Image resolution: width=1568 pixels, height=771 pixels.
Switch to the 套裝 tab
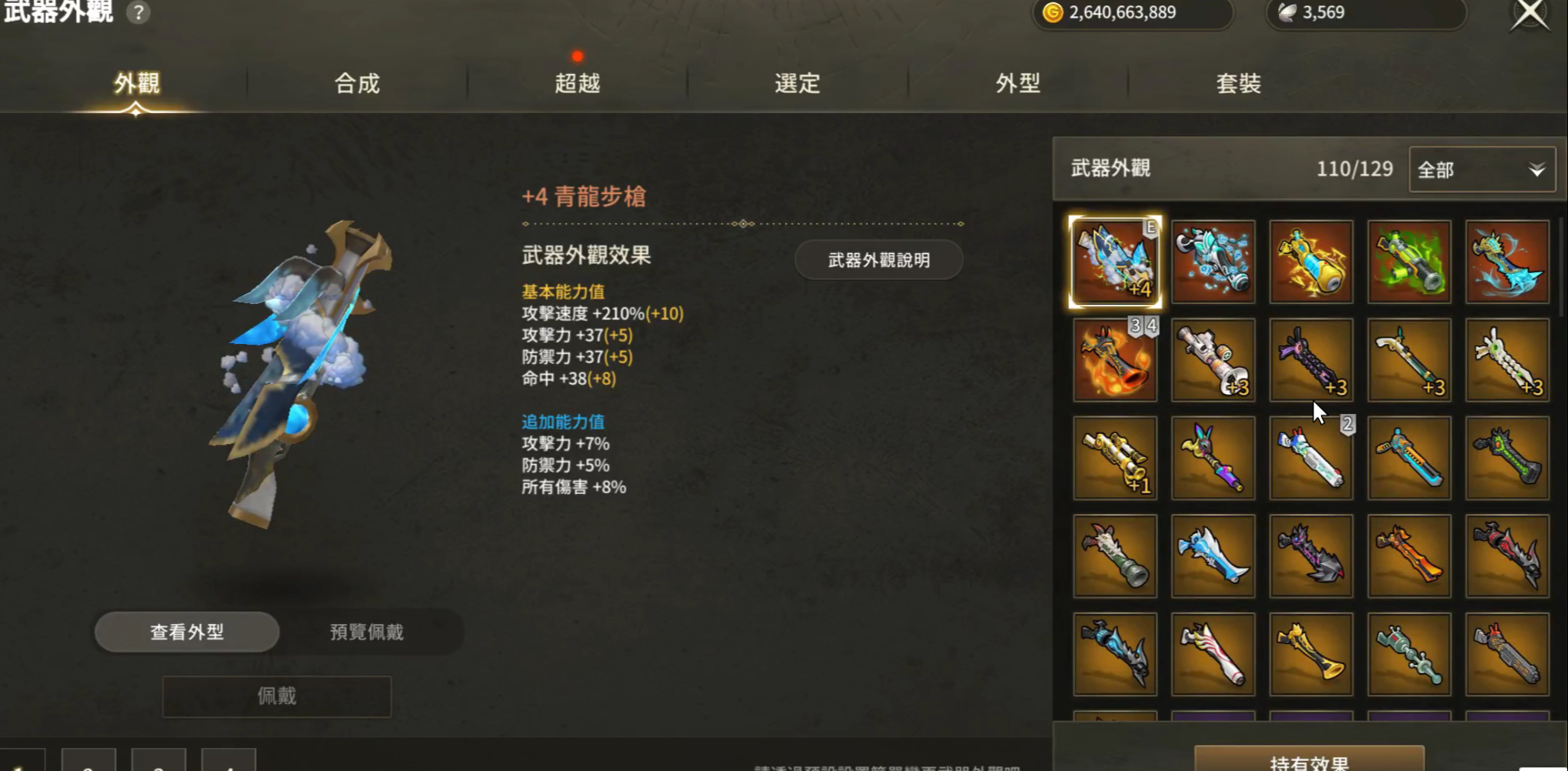click(1238, 83)
